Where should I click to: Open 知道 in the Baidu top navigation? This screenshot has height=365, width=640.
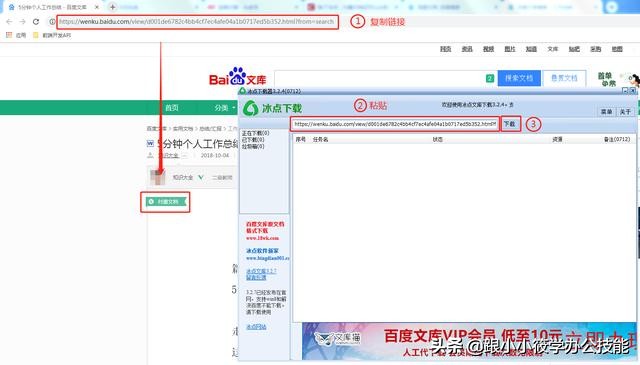(x=531, y=49)
